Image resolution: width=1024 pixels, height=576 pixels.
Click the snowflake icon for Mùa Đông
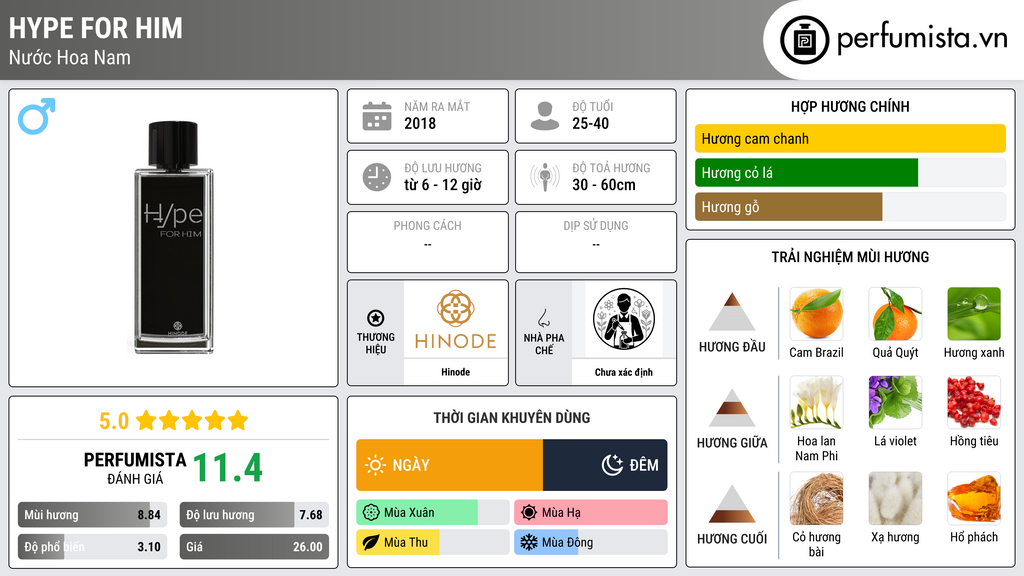coord(529,542)
